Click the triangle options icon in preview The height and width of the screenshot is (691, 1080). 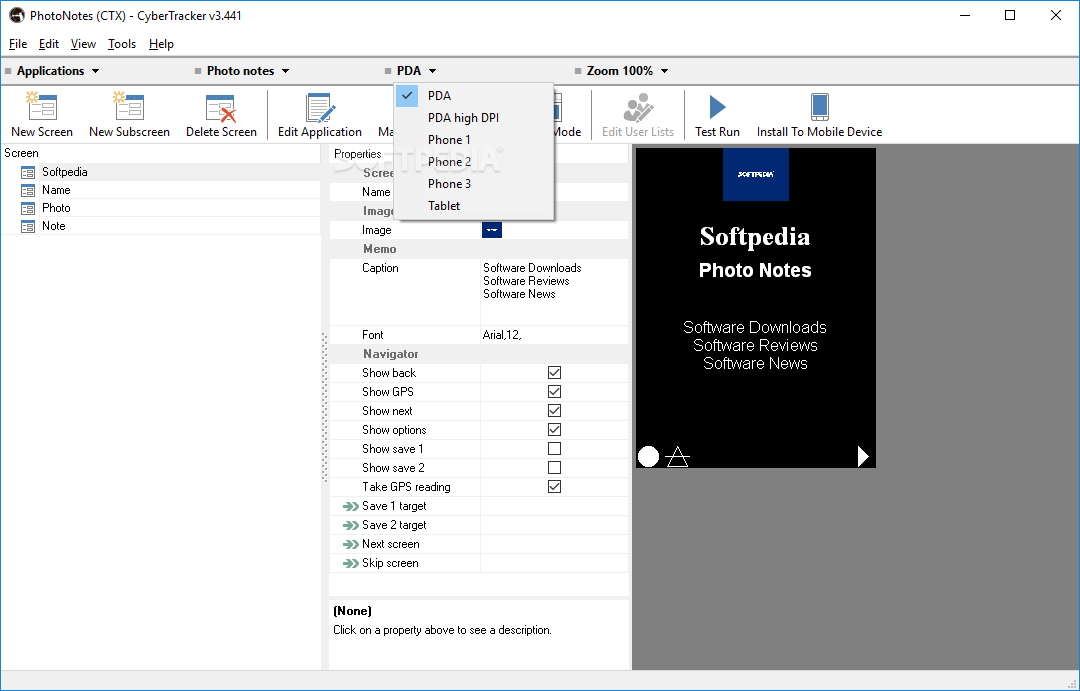click(678, 456)
